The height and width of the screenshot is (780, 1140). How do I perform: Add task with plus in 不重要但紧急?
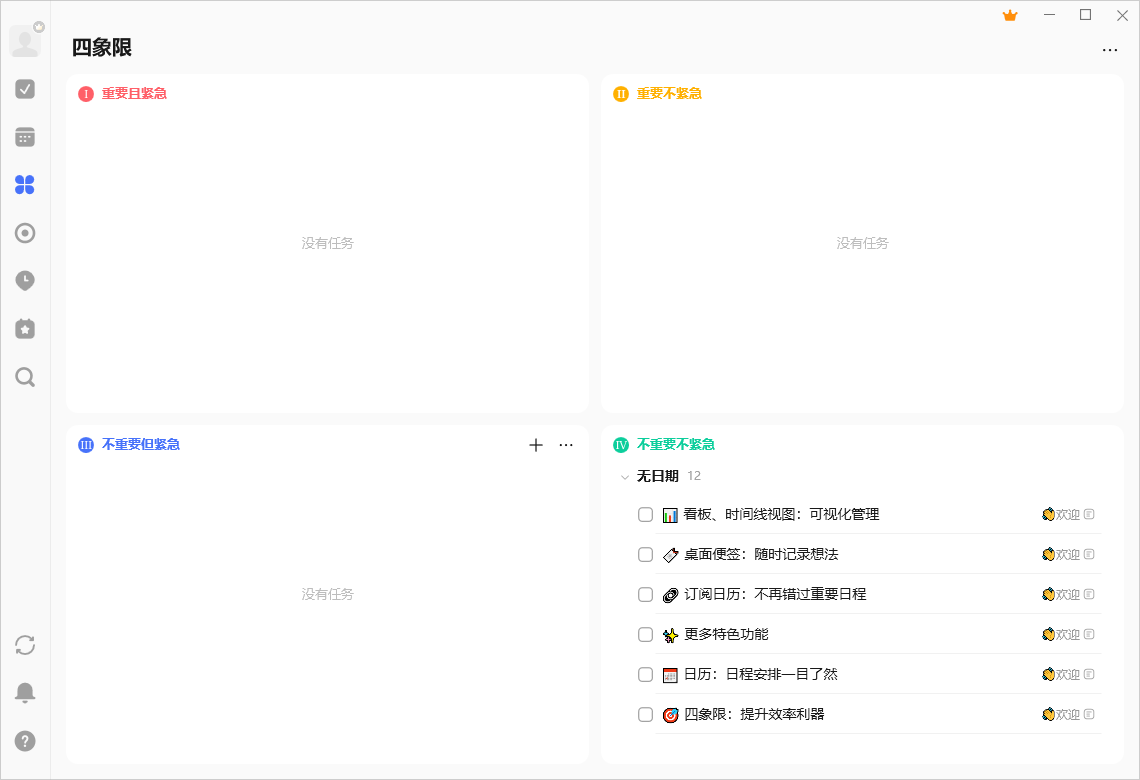click(x=536, y=445)
